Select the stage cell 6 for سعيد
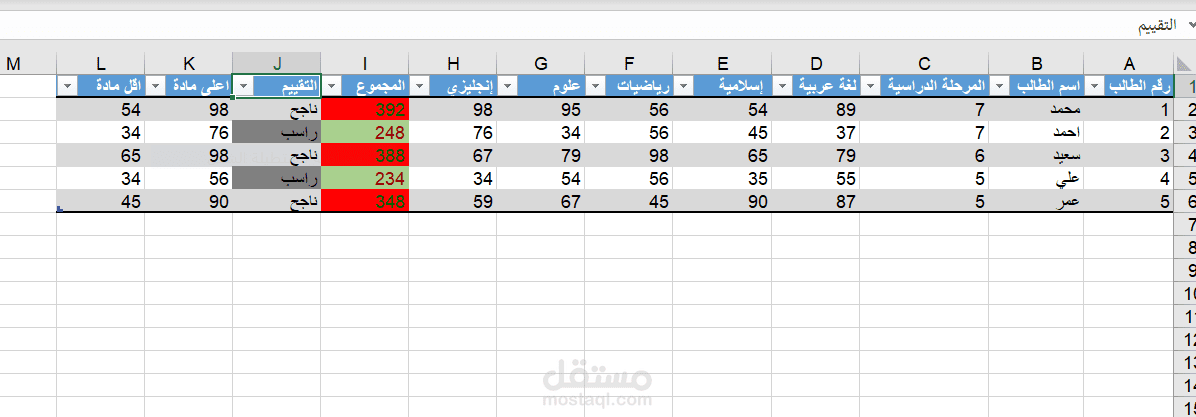Image resolution: width=1196 pixels, height=417 pixels. [x=924, y=156]
